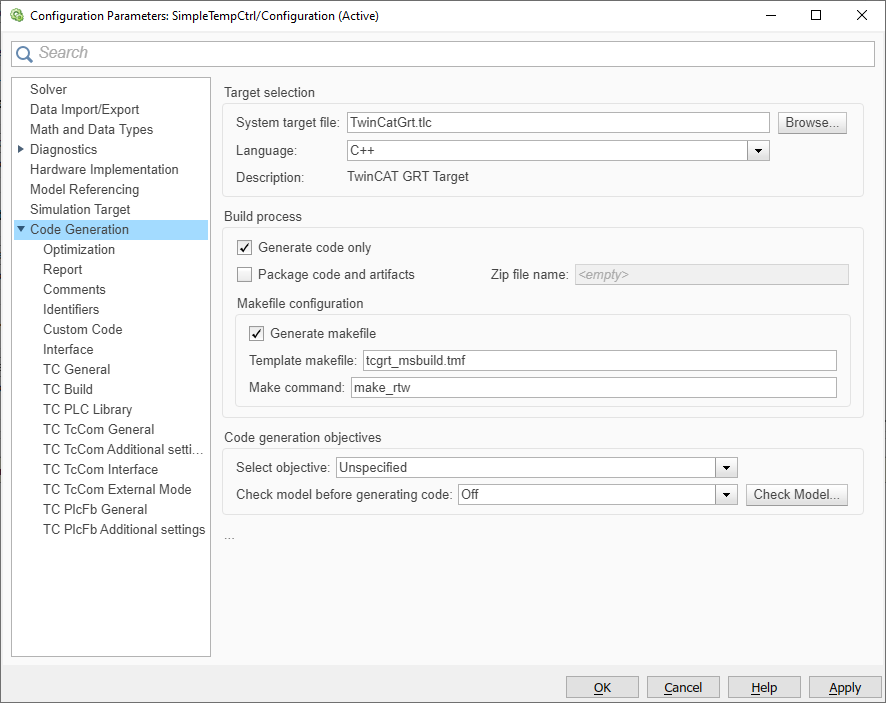This screenshot has width=886, height=703.
Task: Open the Select objective dropdown
Action: (726, 468)
